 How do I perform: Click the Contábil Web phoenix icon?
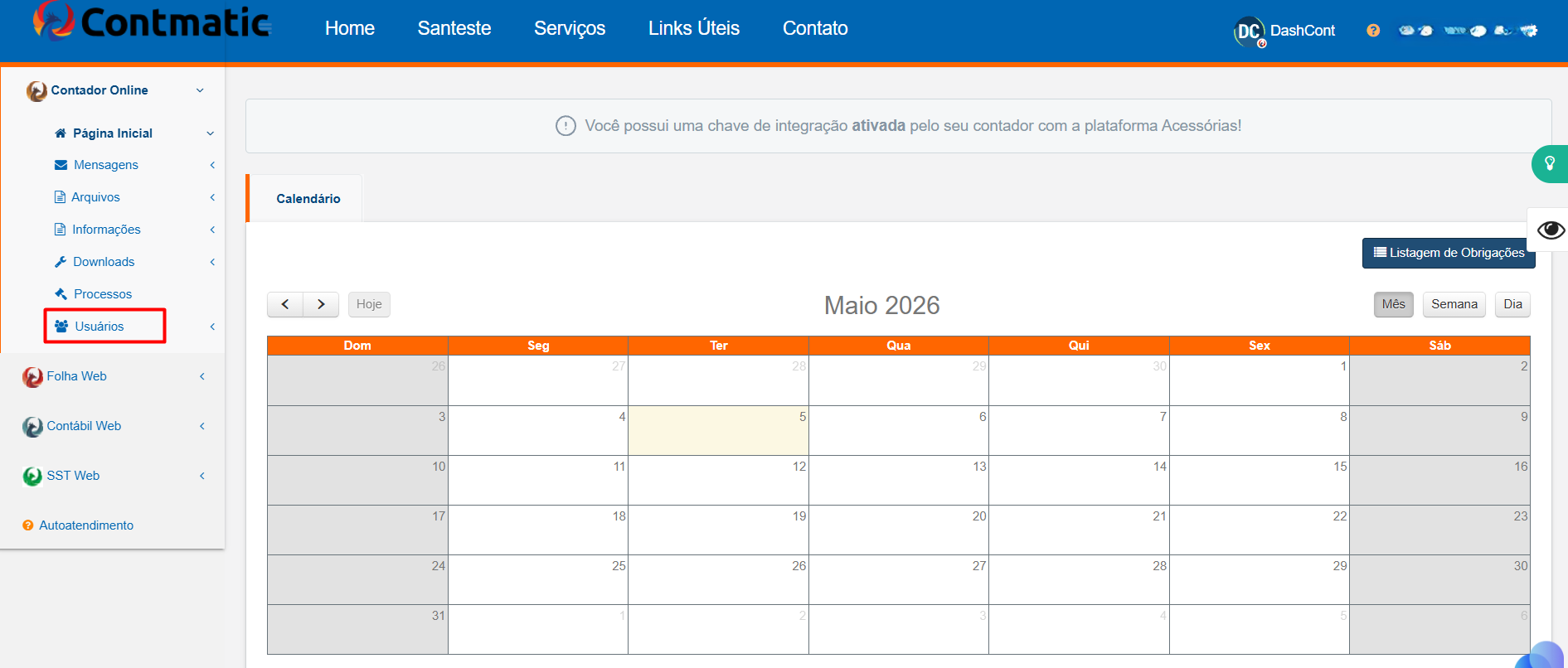pos(32,427)
